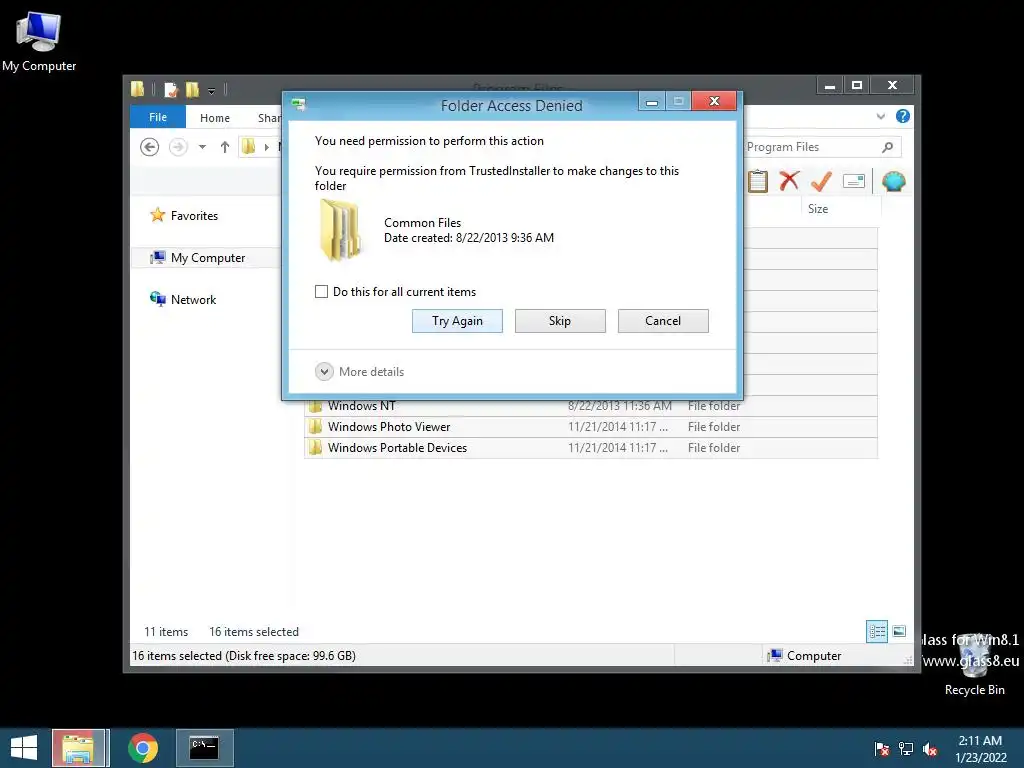The width and height of the screenshot is (1024, 768).
Task: Click the Forward navigation arrow
Action: 178,147
